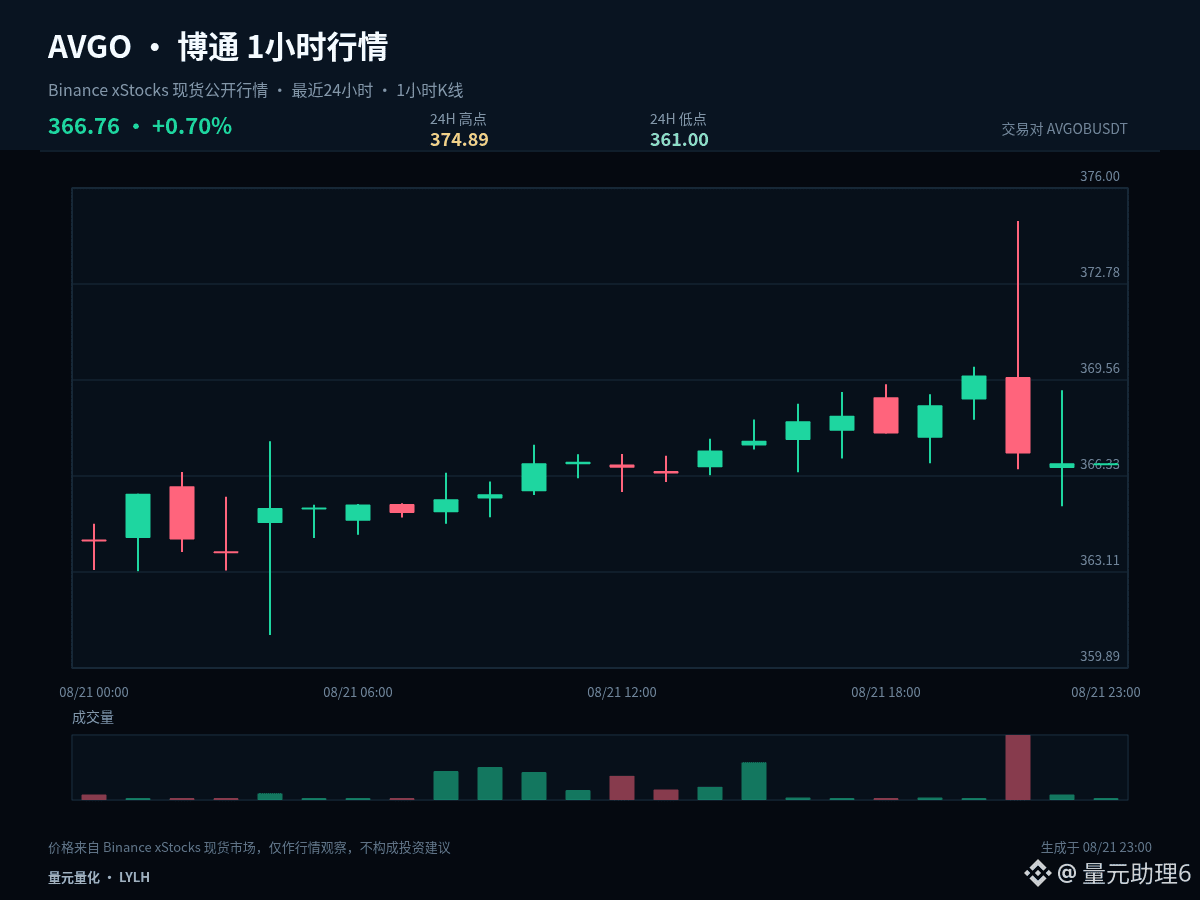This screenshot has height=900, width=1200.
Task: Click the footer credit 量元量化 • LYLH
Action: pyautogui.click(x=99, y=877)
